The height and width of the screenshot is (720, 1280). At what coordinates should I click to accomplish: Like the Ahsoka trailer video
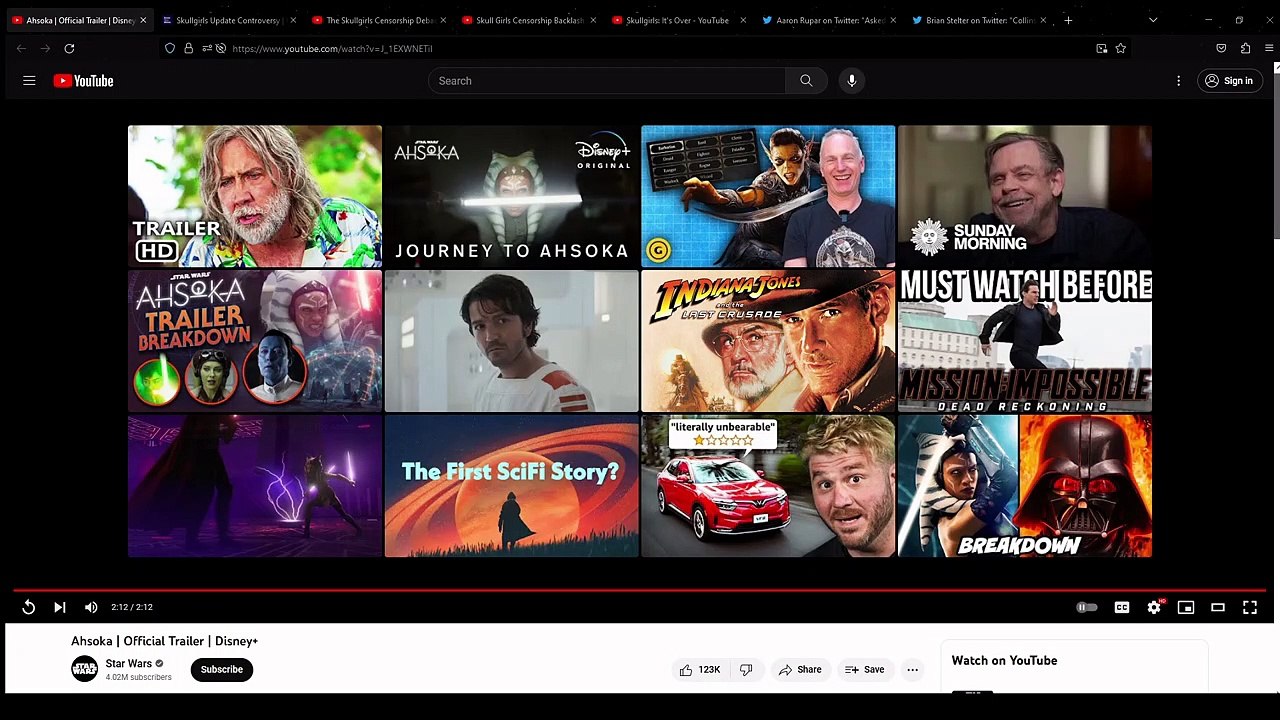[x=700, y=670]
